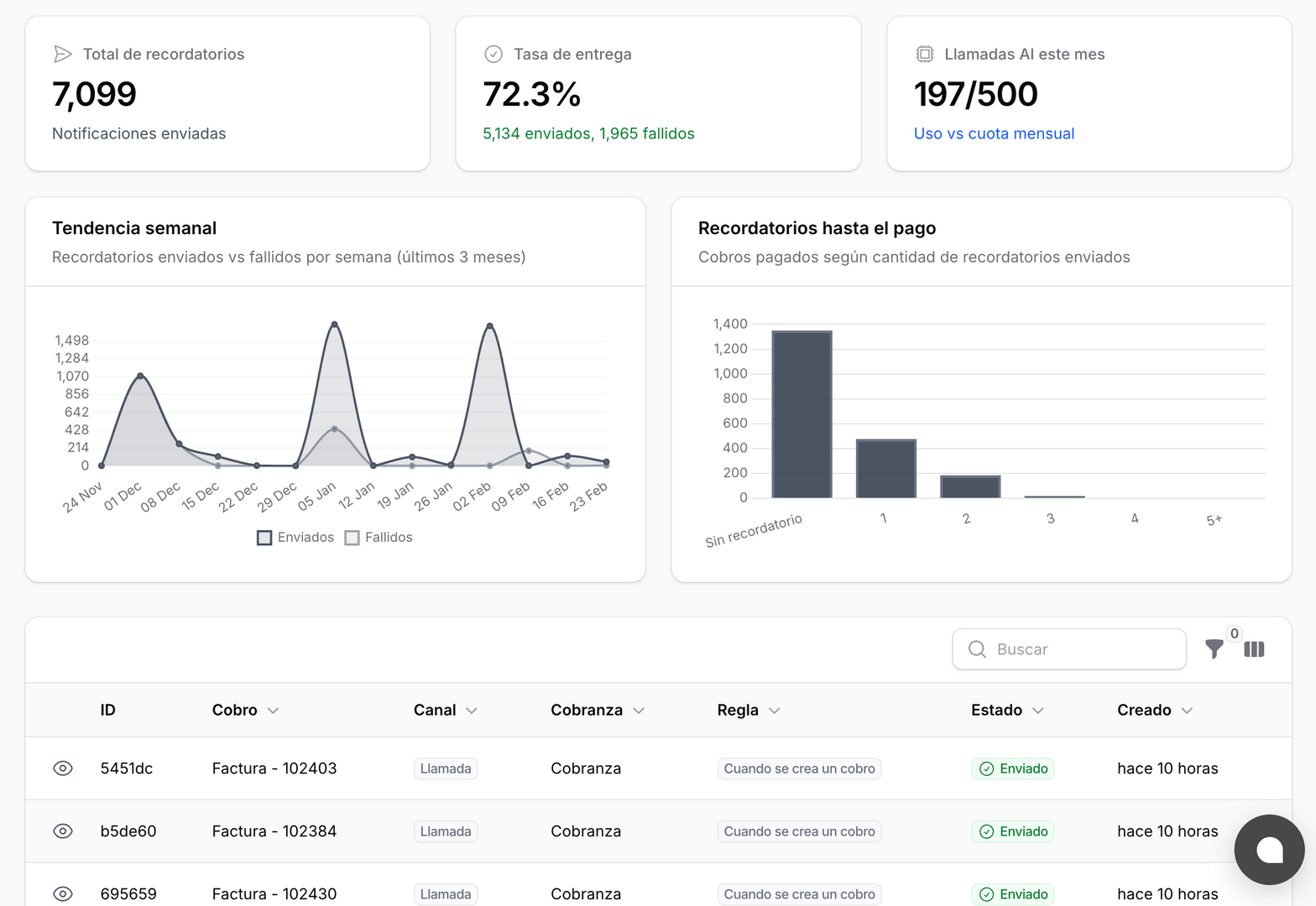Click the Factura - 102403 entry
This screenshot has height=906, width=1316.
coord(274,768)
